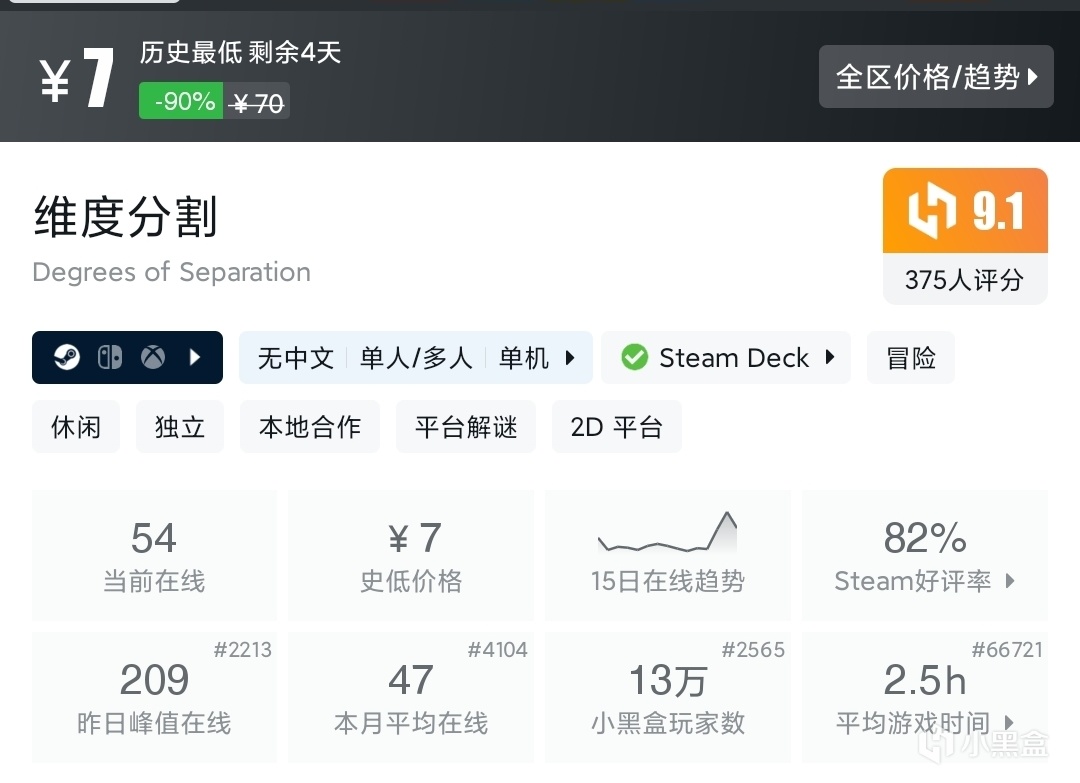Select the 本地合作 local co-op tag
1080x783 pixels.
[x=309, y=427]
